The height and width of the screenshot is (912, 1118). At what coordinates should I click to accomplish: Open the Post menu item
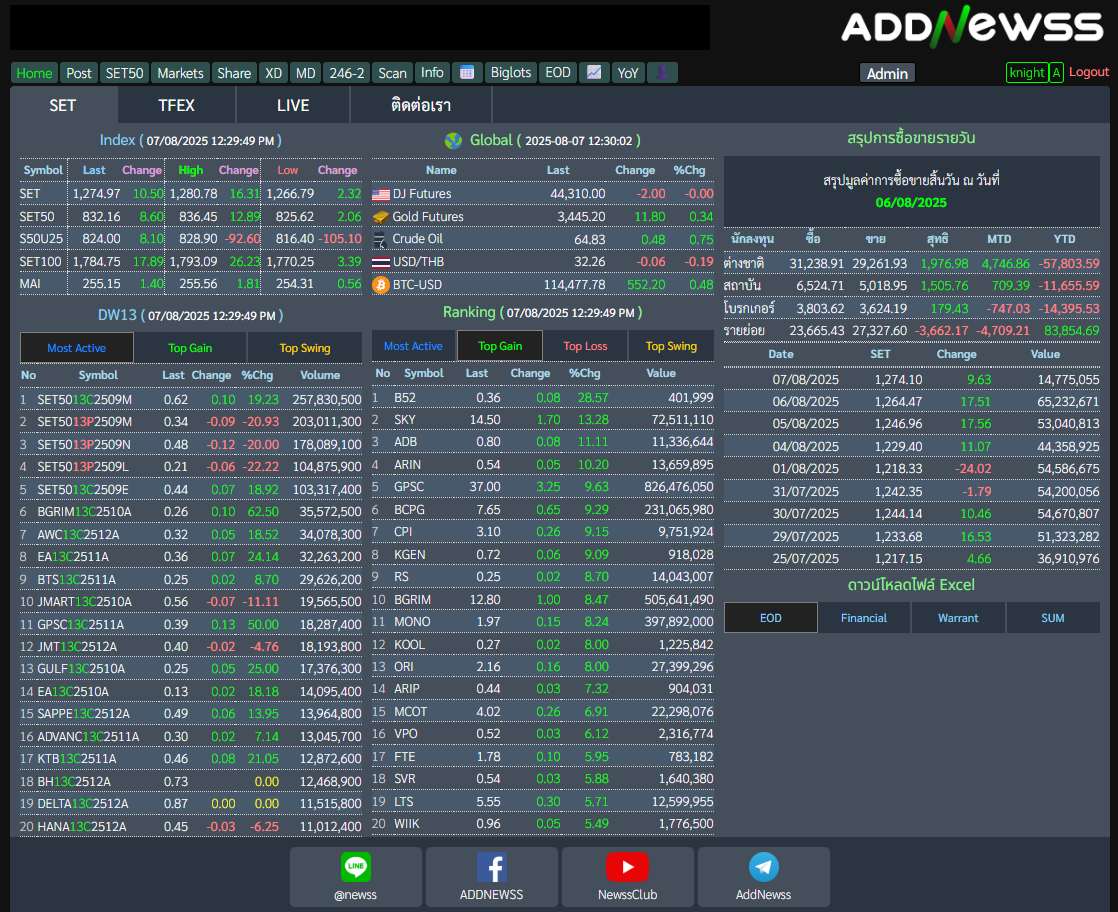point(78,73)
